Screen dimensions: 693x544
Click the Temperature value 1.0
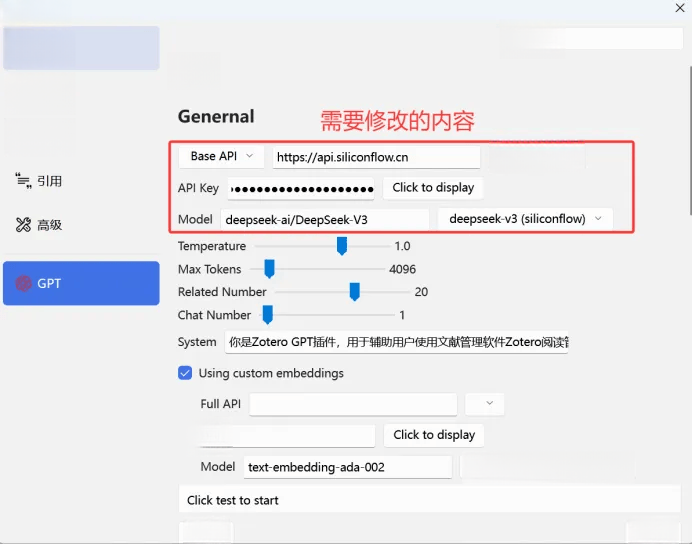click(x=402, y=246)
